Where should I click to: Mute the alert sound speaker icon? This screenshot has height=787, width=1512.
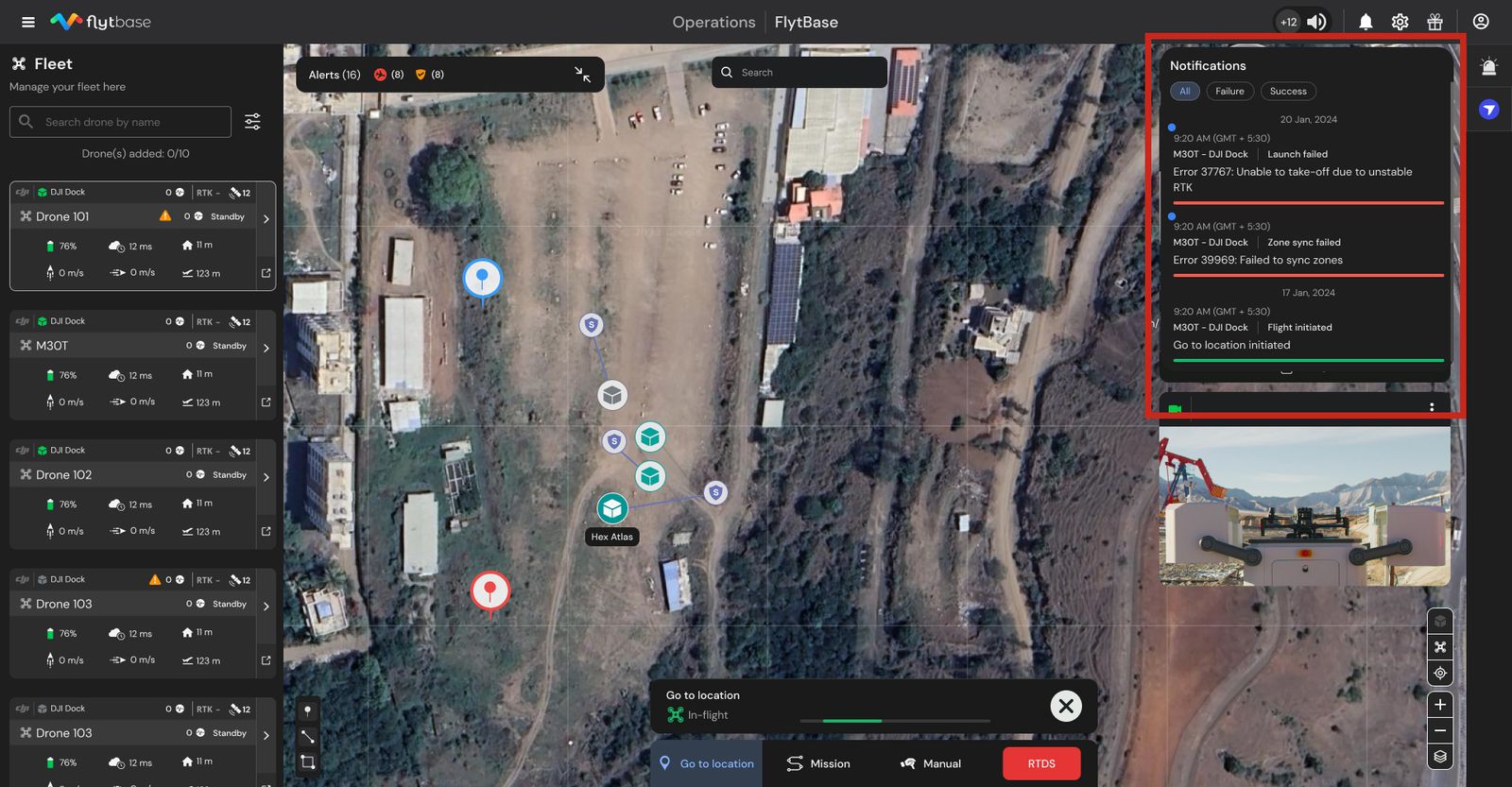[x=1316, y=22]
